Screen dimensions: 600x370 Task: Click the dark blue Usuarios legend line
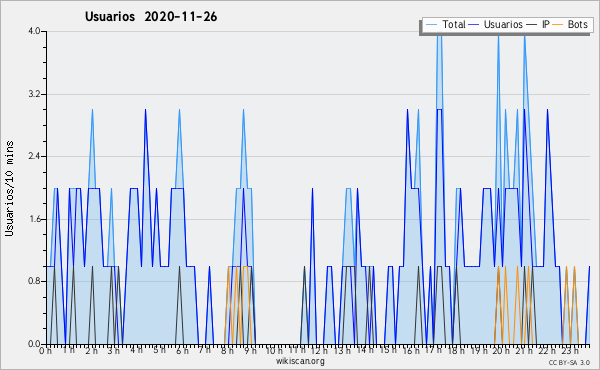coord(474,25)
